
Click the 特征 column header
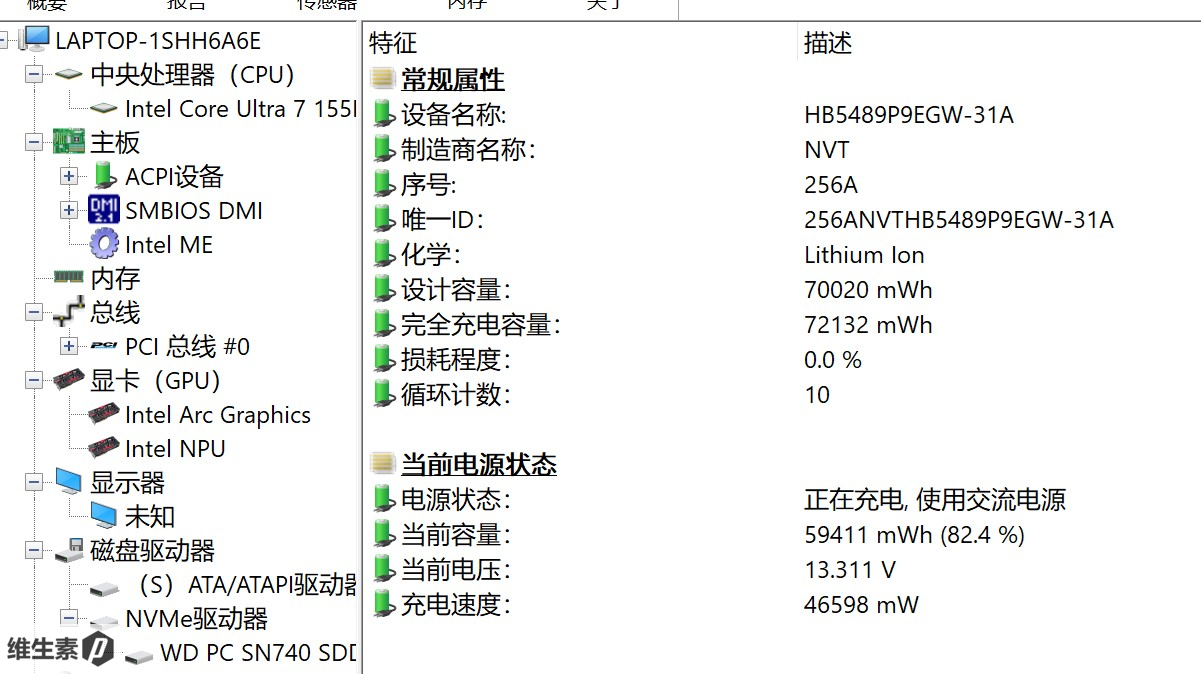[393, 43]
